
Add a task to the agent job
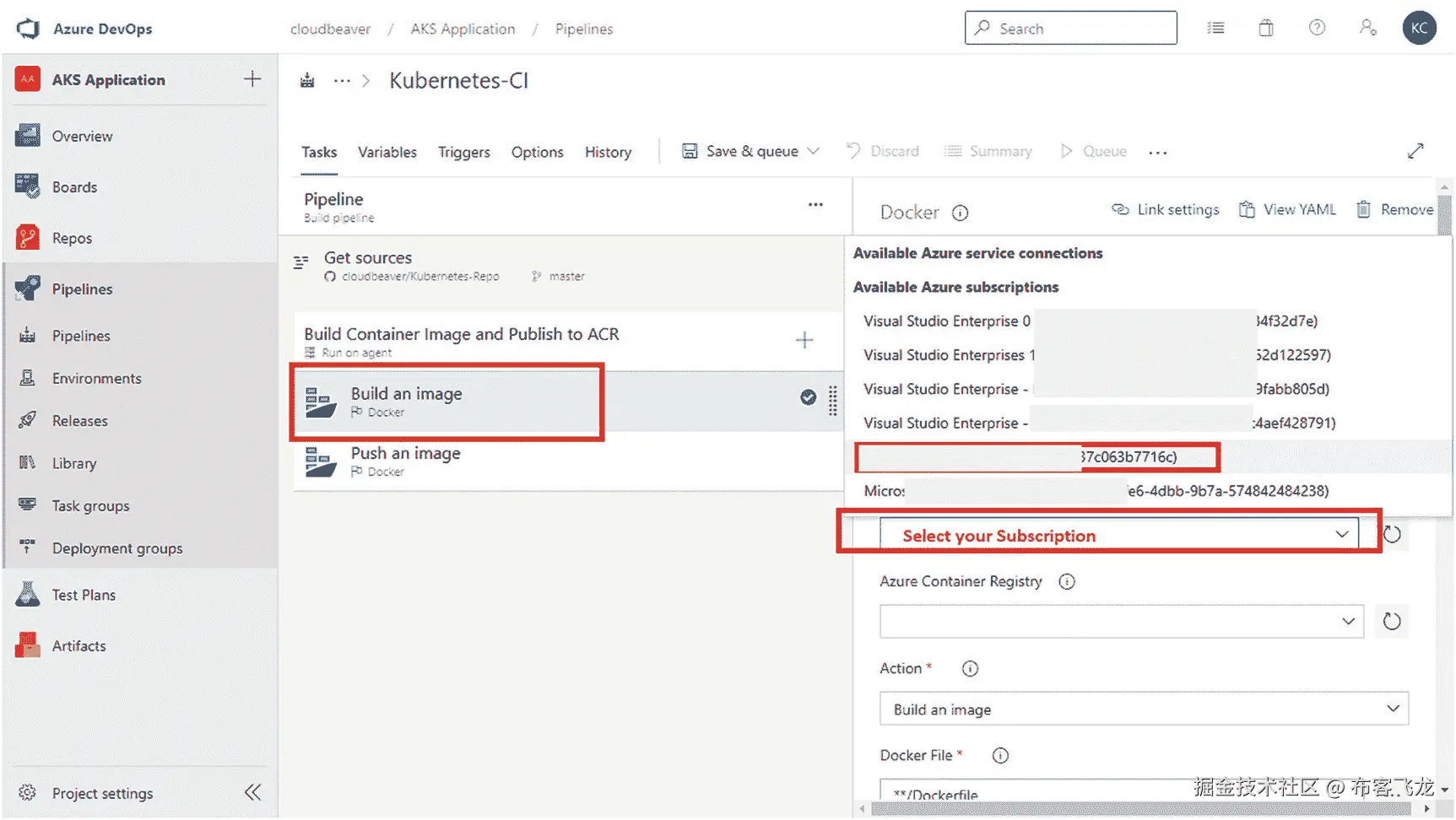804,340
